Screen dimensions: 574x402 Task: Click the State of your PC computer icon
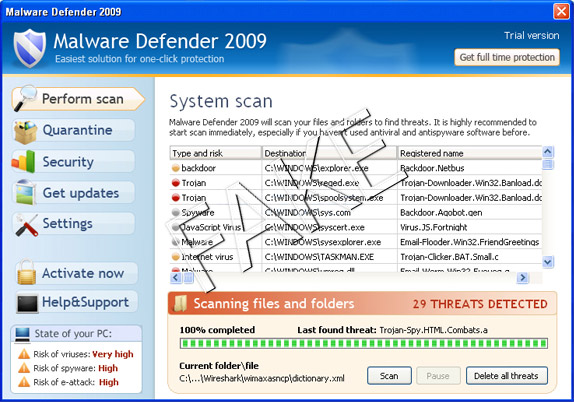pos(22,334)
